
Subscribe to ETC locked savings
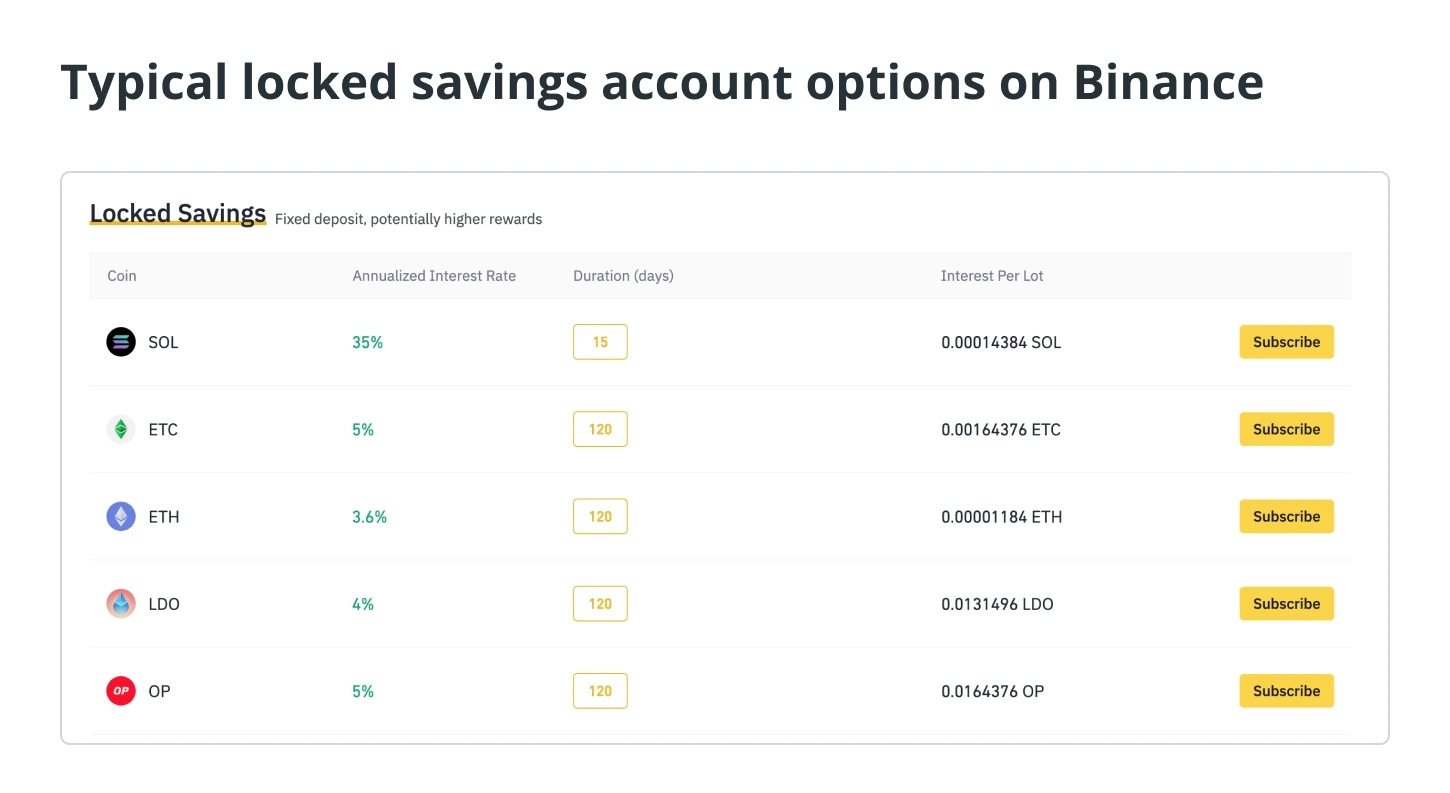[1286, 429]
